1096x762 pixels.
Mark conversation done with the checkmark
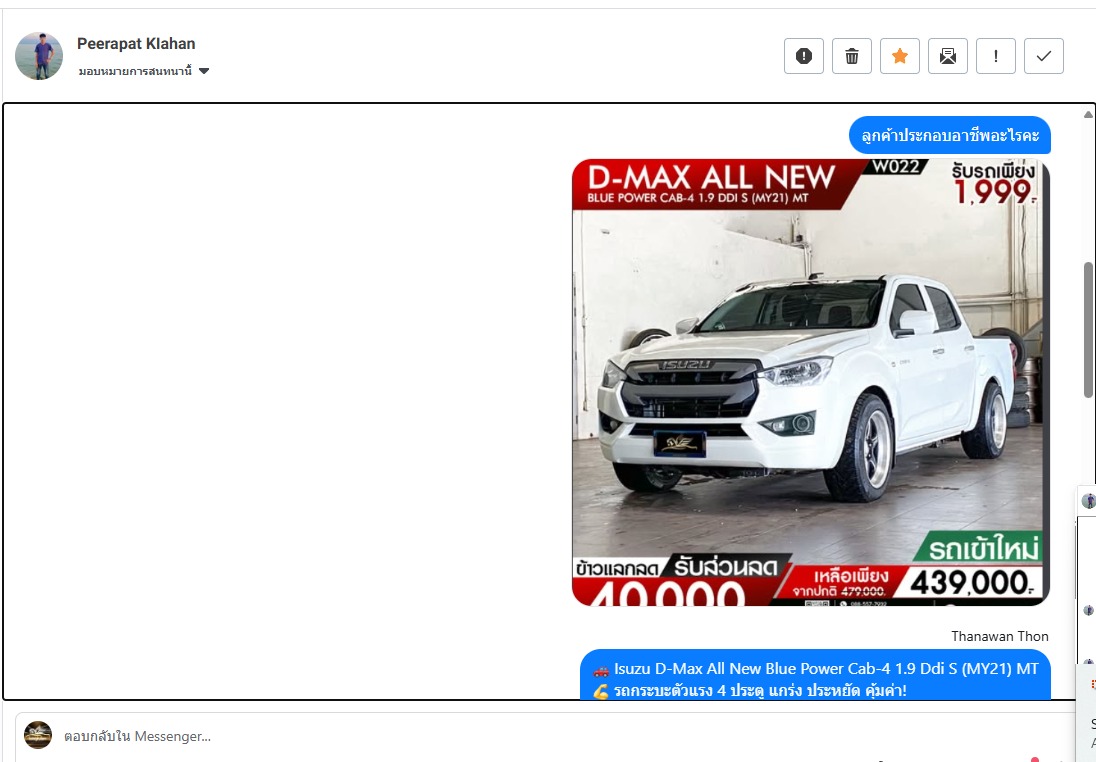pos(1043,56)
